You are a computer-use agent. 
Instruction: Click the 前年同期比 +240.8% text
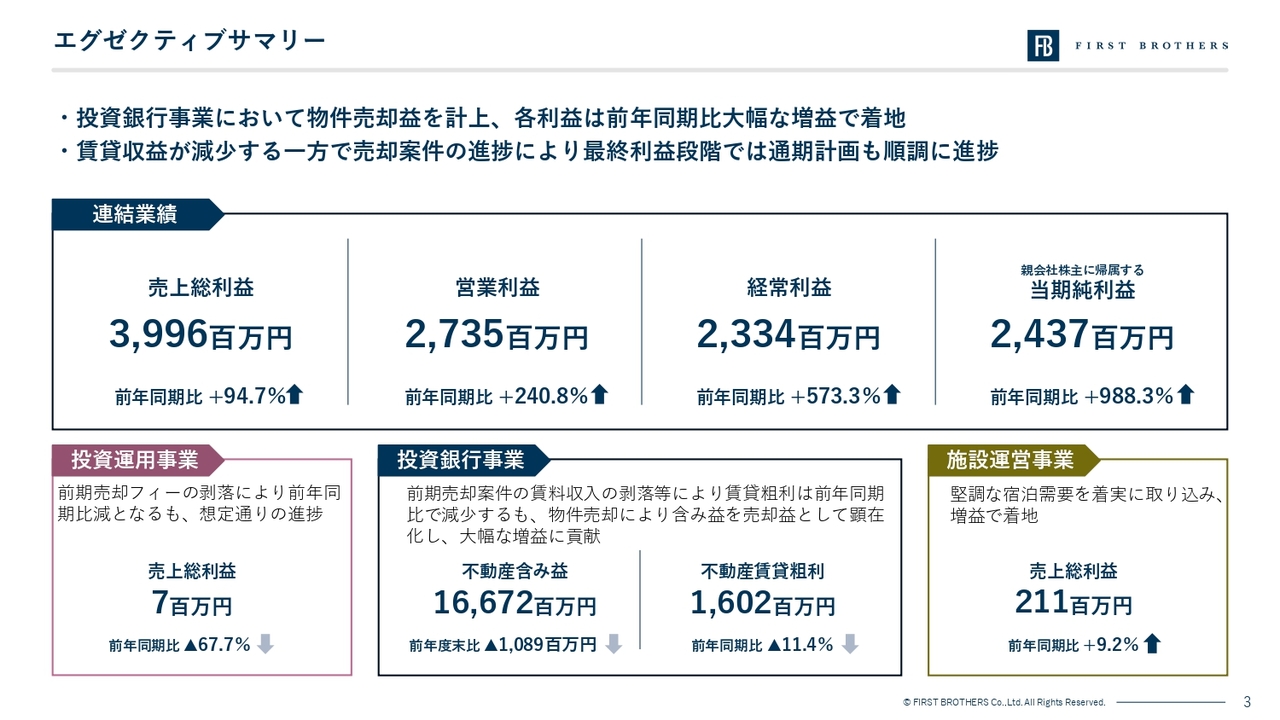[497, 396]
